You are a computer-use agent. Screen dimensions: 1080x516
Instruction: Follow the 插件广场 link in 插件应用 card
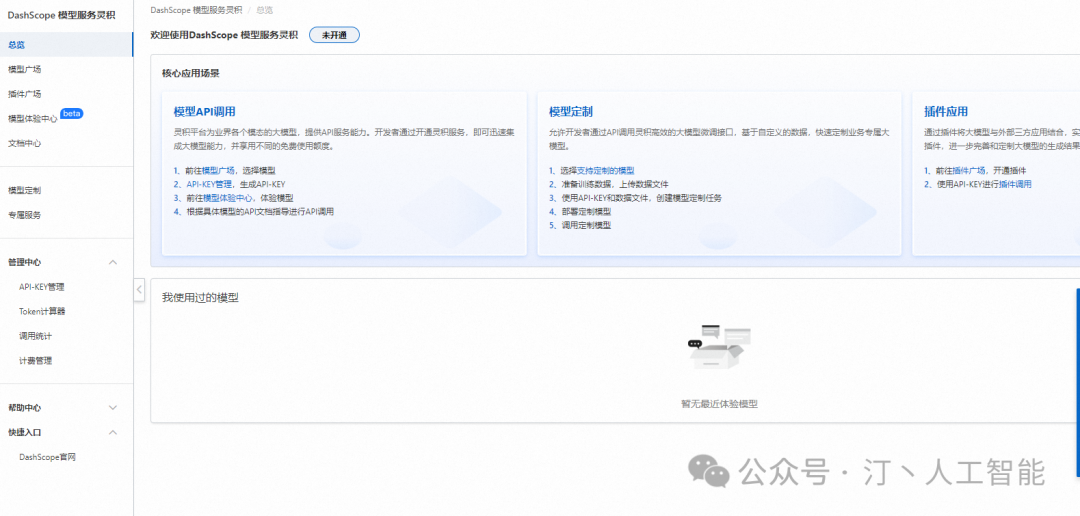(x=969, y=170)
